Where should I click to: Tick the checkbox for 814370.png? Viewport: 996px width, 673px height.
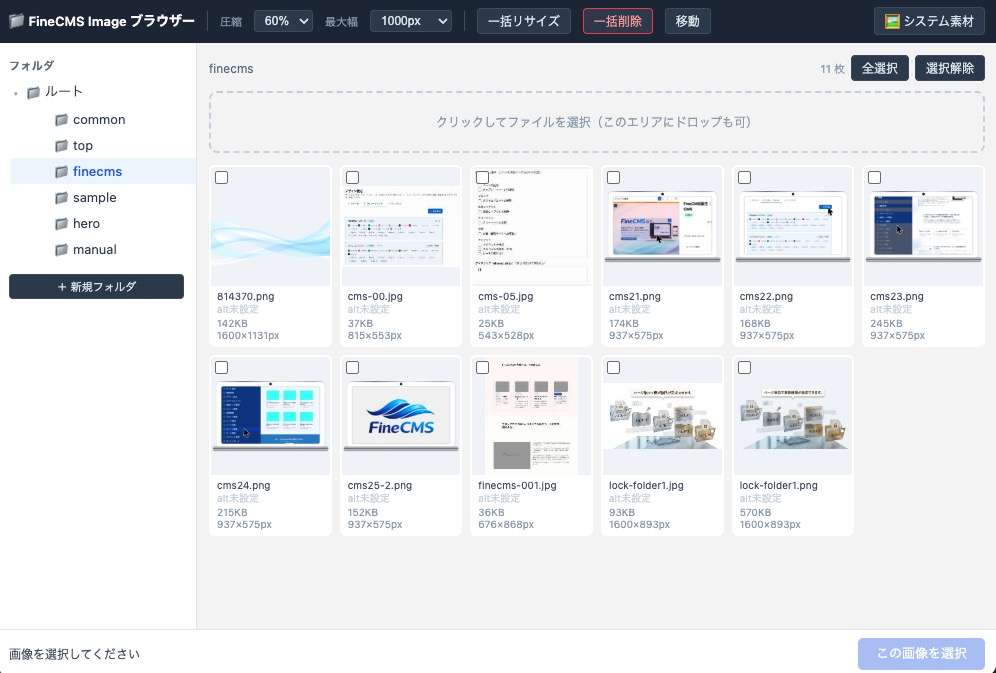pyautogui.click(x=222, y=178)
